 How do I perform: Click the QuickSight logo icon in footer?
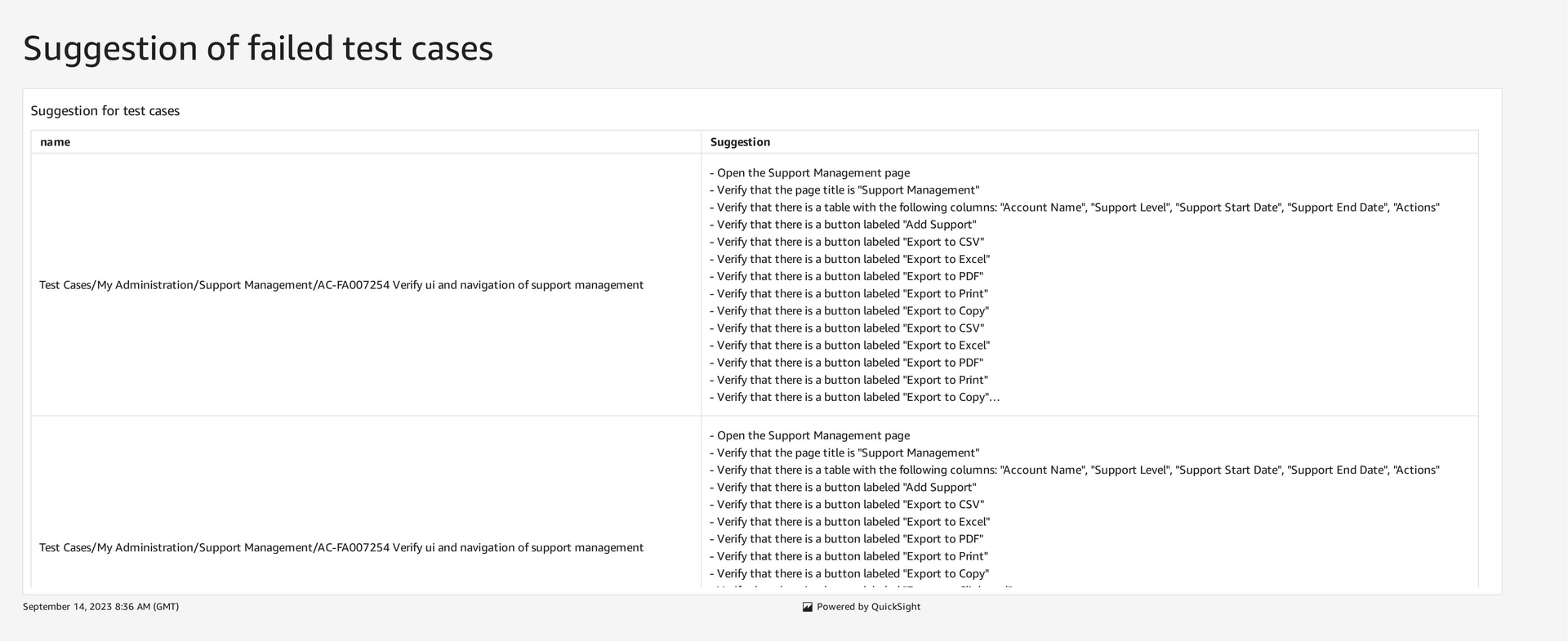pyautogui.click(x=807, y=607)
